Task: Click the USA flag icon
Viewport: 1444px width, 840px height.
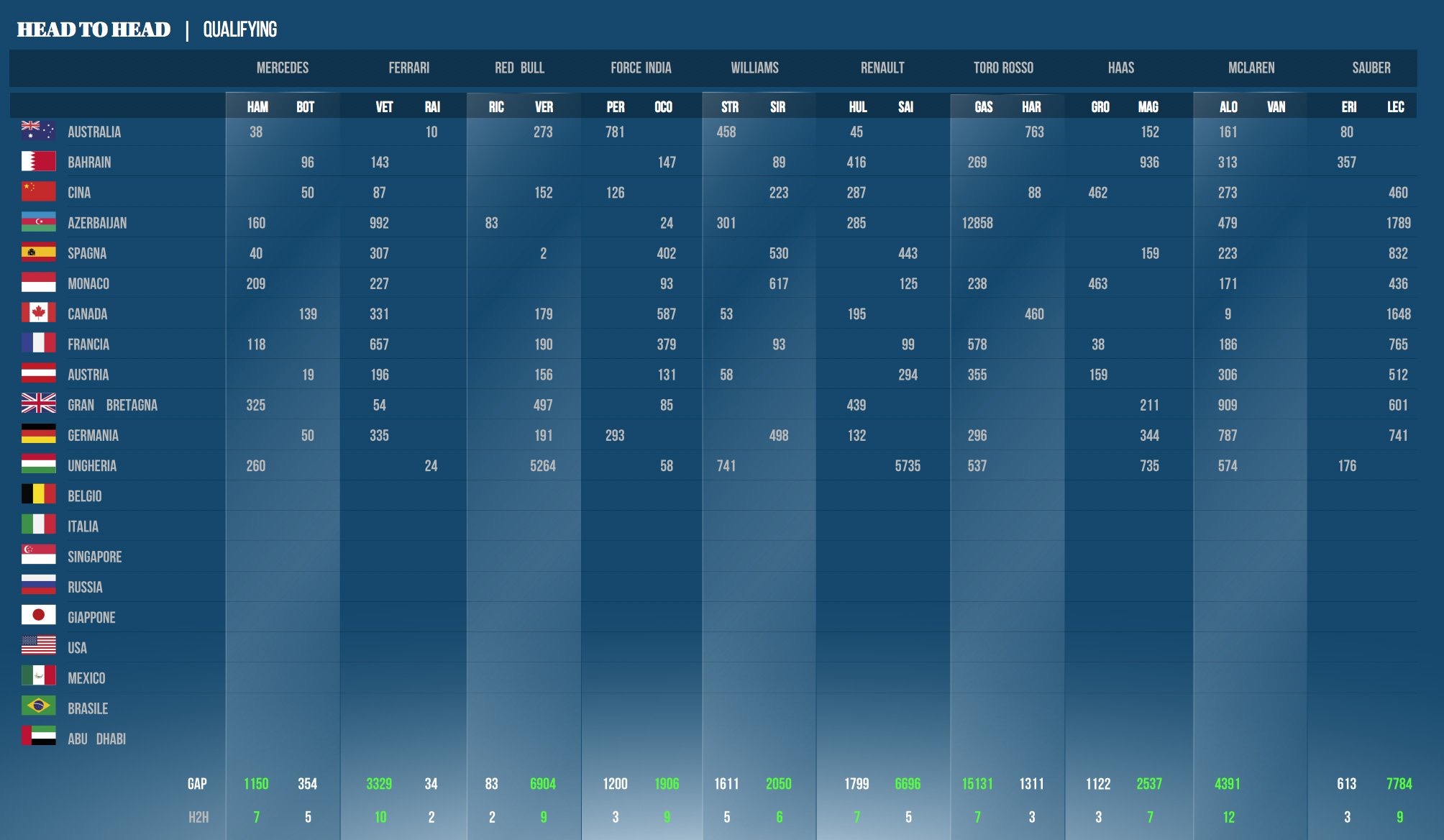Action: (x=39, y=647)
